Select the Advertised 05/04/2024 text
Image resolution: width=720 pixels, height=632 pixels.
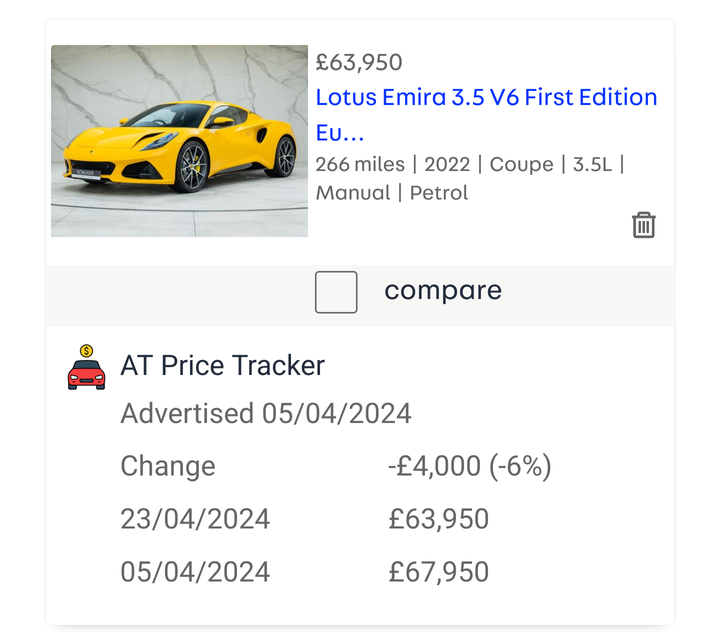[266, 413]
